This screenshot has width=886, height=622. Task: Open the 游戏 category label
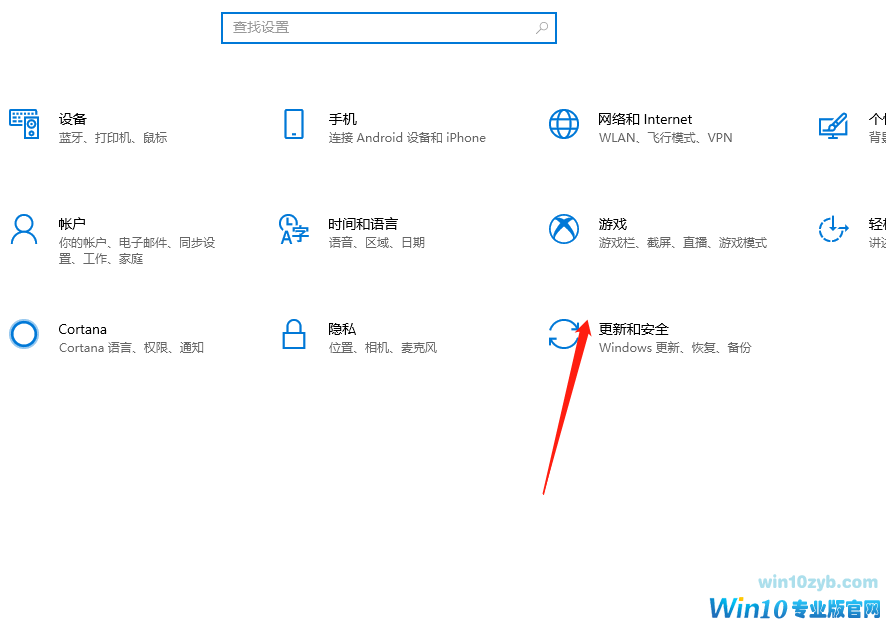pyautogui.click(x=613, y=224)
